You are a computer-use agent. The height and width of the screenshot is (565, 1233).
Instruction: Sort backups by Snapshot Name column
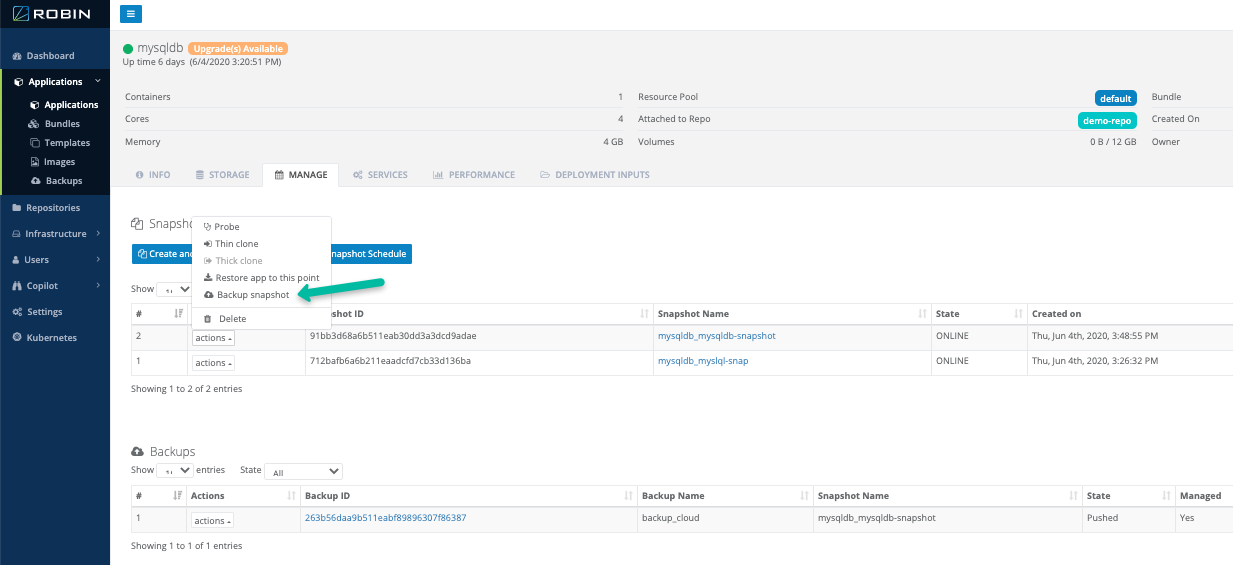[x=947, y=496]
